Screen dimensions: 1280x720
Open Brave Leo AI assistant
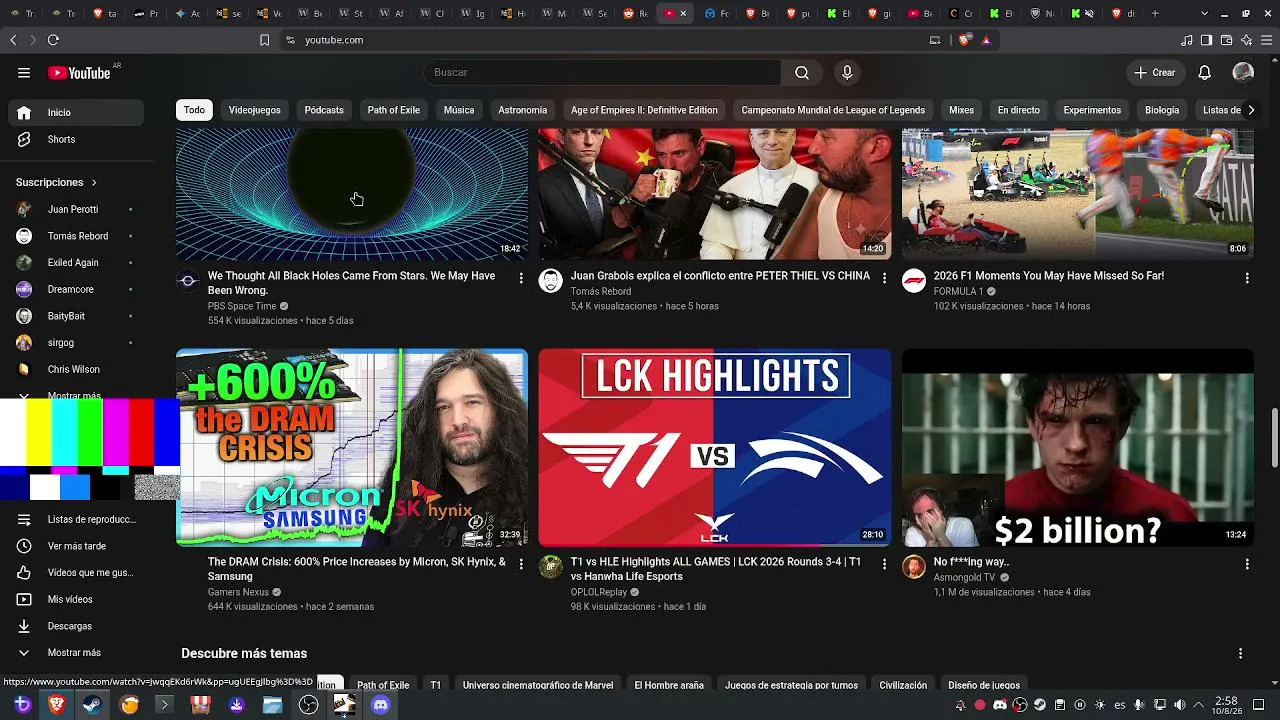click(x=1246, y=40)
